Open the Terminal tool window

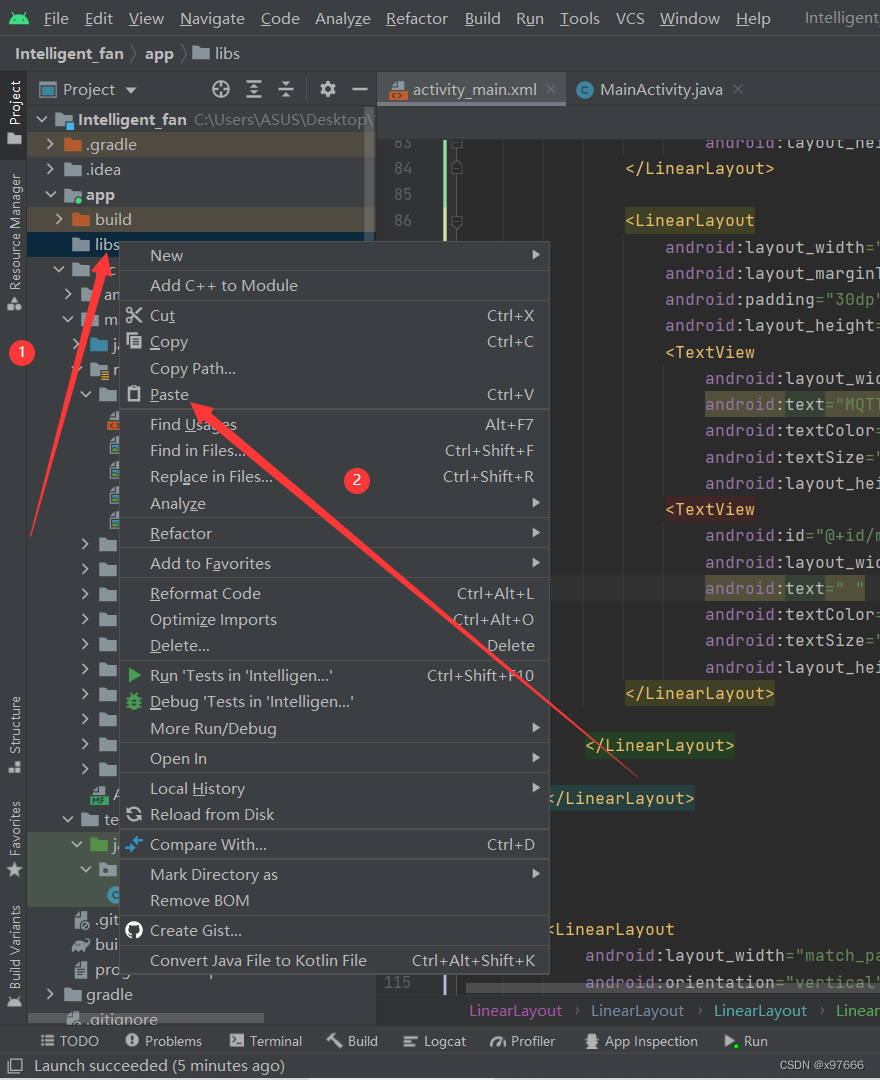[266, 1041]
